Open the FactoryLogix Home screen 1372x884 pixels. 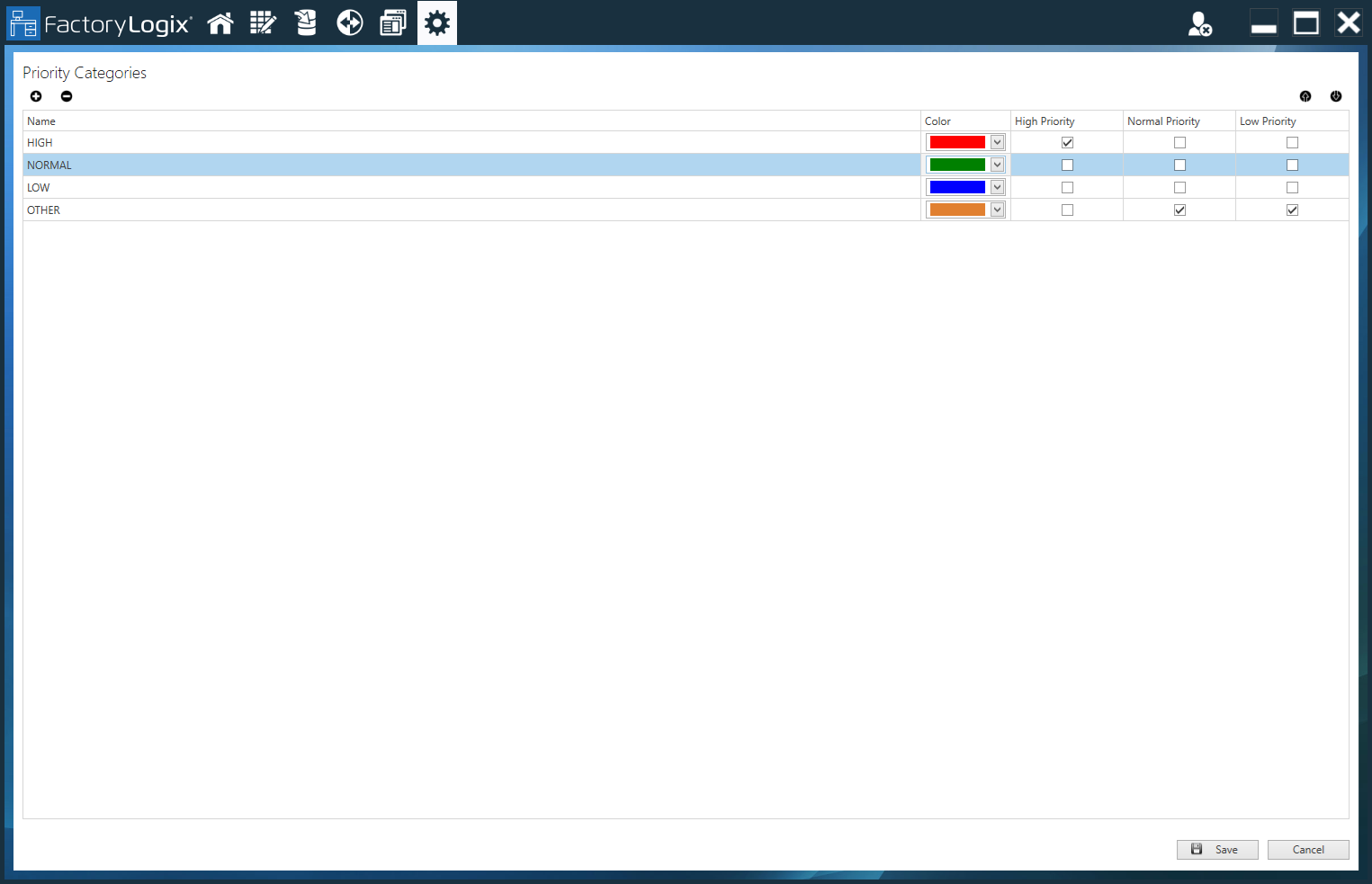coord(220,22)
